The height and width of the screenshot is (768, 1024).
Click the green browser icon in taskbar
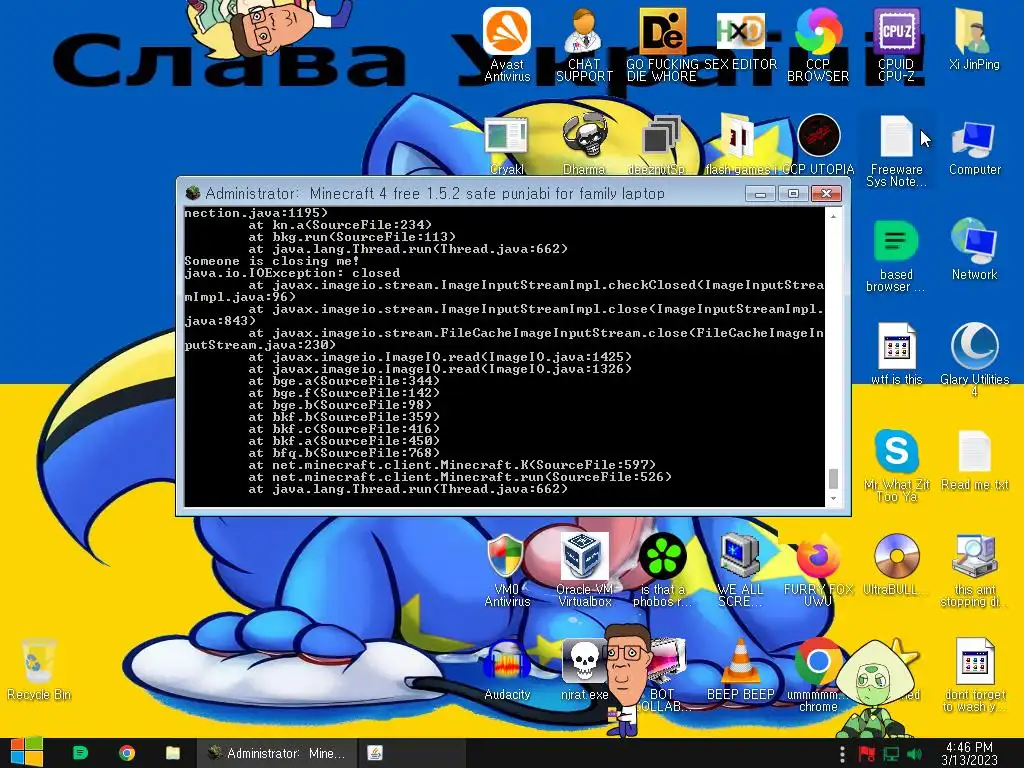tap(80, 753)
